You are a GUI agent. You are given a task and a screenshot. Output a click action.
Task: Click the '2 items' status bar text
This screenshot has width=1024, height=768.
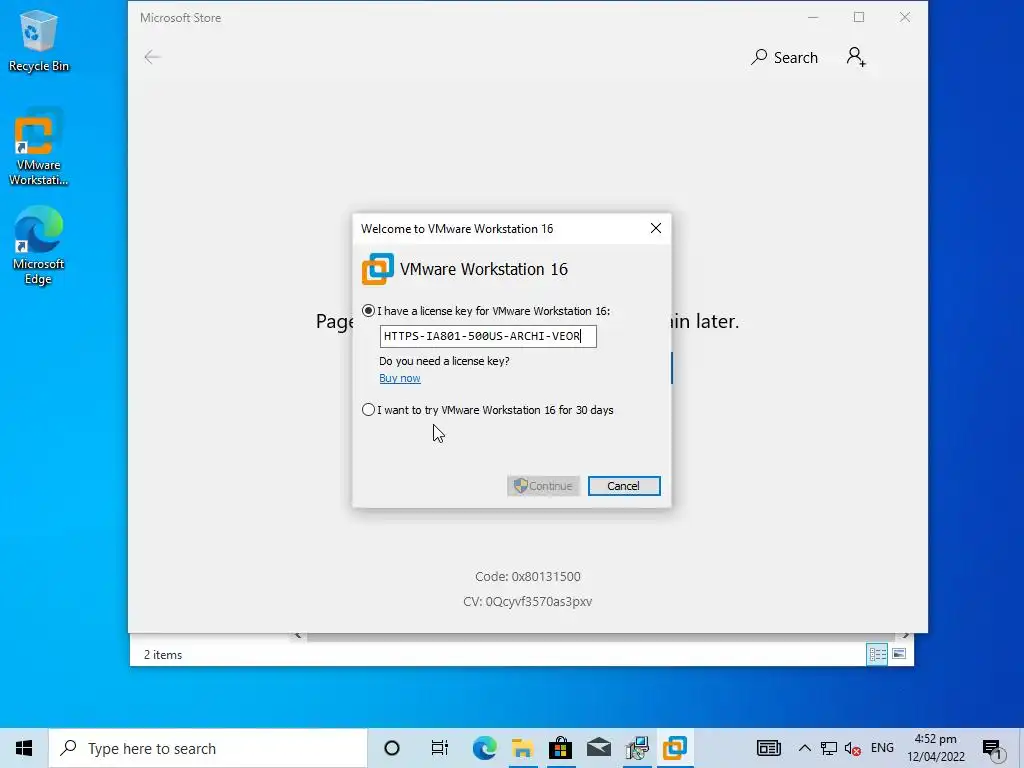click(x=163, y=654)
